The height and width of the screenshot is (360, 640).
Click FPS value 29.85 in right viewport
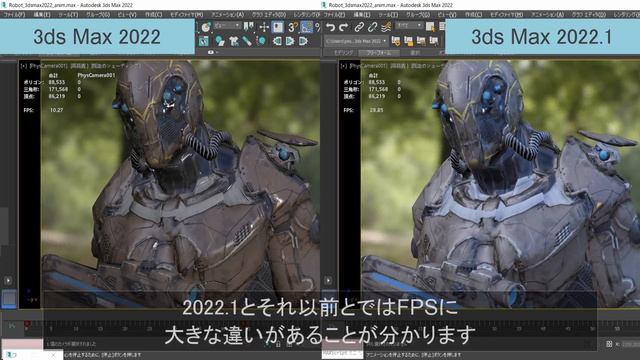click(x=376, y=110)
